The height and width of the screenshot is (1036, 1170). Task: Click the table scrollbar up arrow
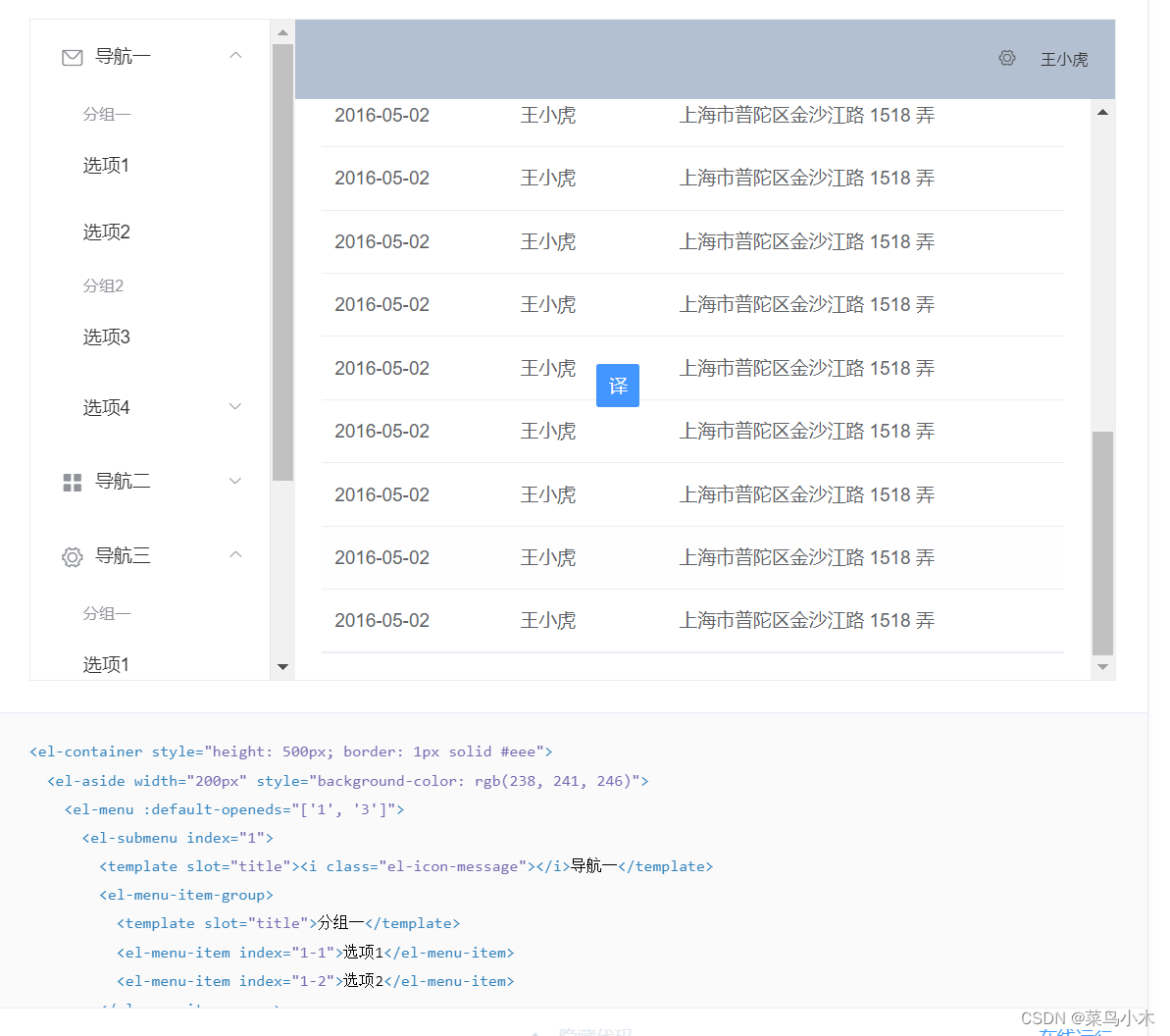coord(1102,112)
